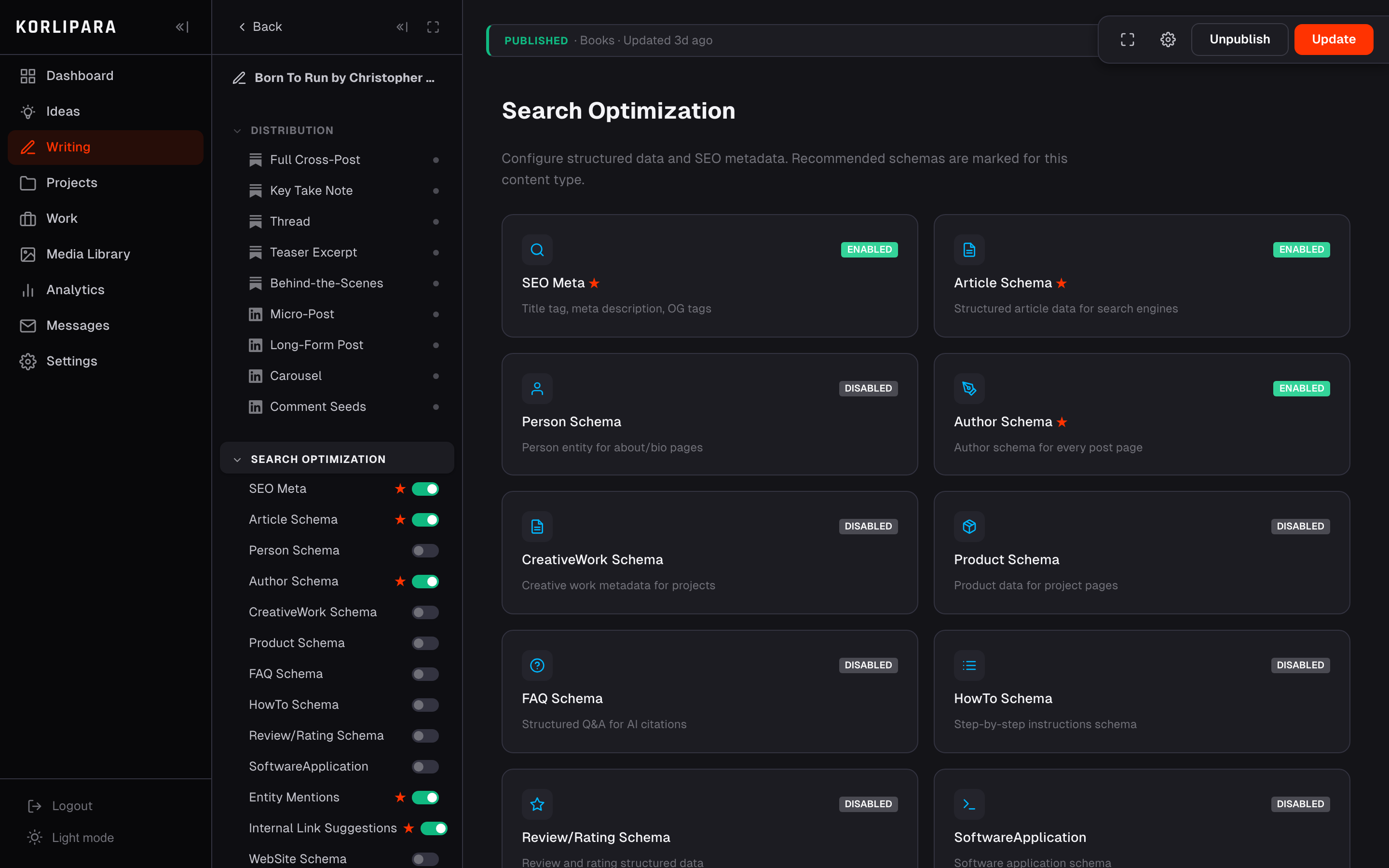This screenshot has width=1389, height=868.
Task: Click the Korlipara logo
Action: tap(66, 27)
